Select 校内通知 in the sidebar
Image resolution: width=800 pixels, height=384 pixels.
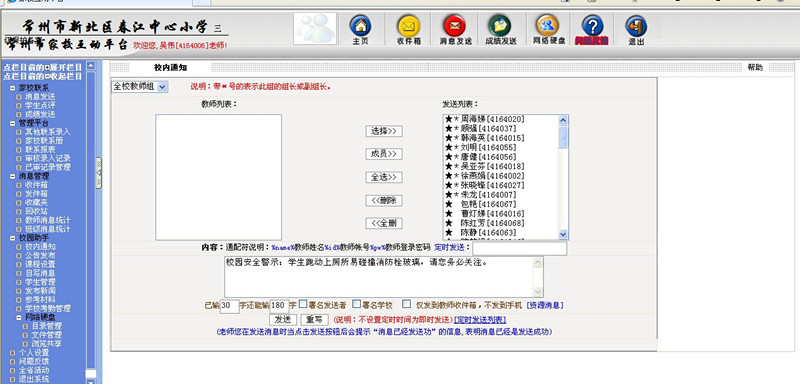coord(40,246)
